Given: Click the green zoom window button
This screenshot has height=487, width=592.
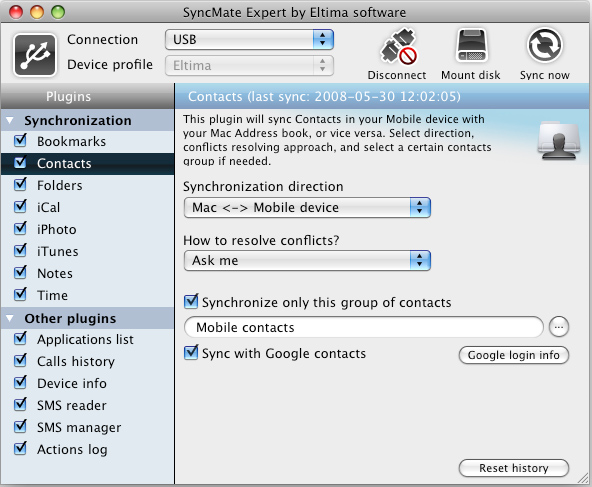Looking at the screenshot, I should click(58, 12).
